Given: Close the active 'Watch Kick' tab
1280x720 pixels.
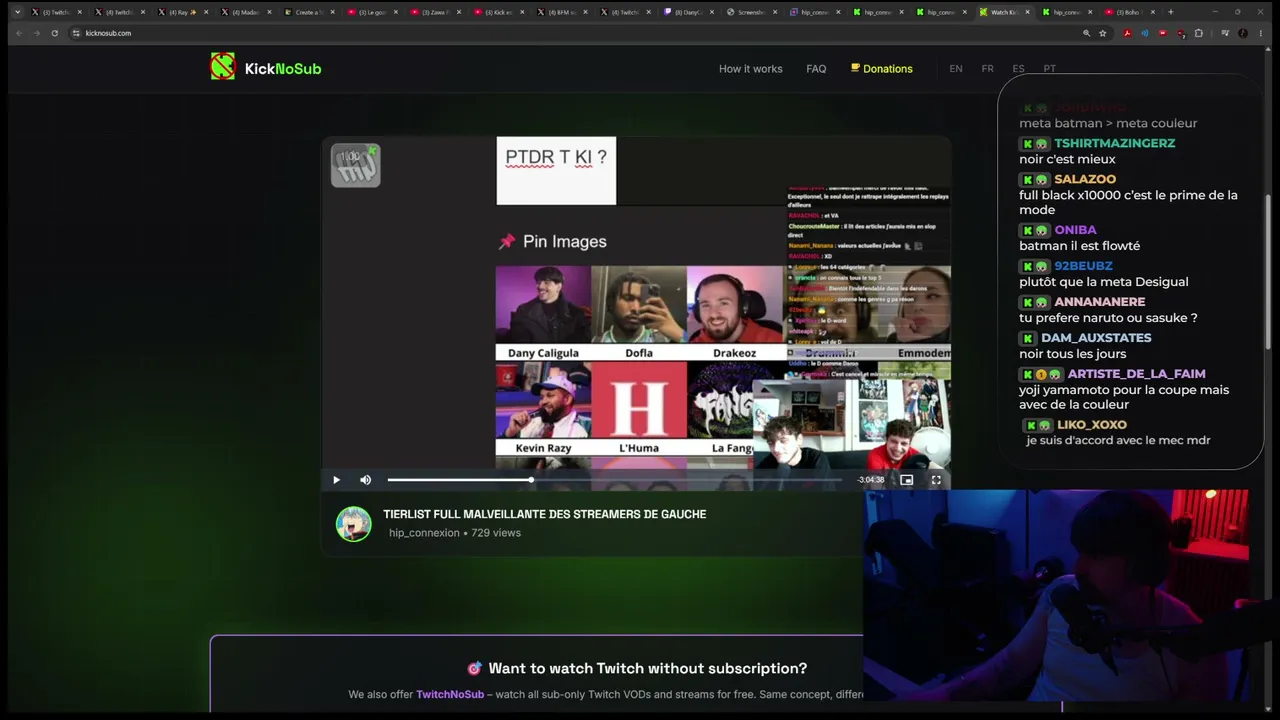Looking at the screenshot, I should point(1027,12).
